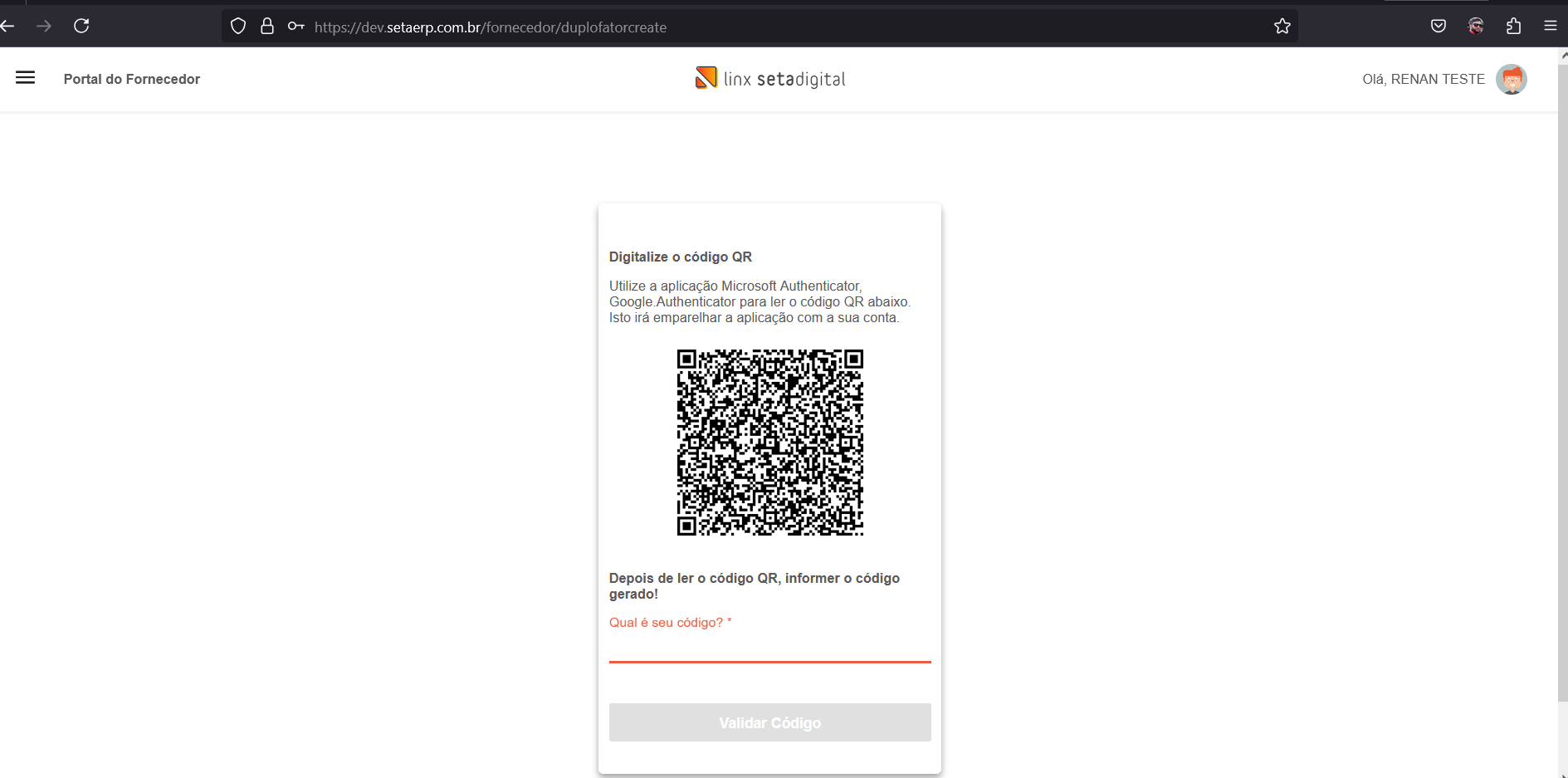This screenshot has height=778, width=1568.
Task: Click the Validar Código button
Action: tap(770, 722)
